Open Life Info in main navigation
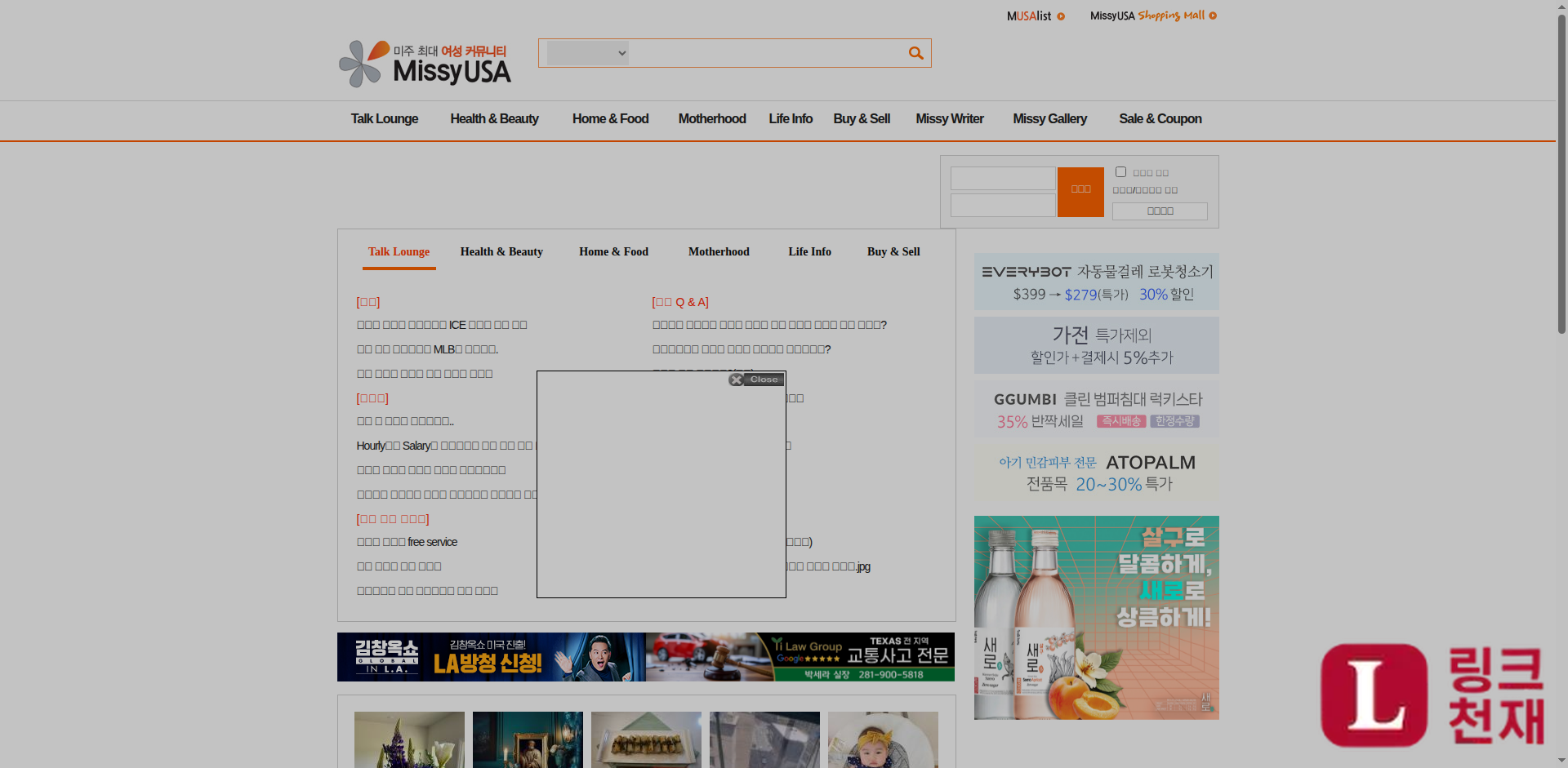The width and height of the screenshot is (1568, 768). 791,119
